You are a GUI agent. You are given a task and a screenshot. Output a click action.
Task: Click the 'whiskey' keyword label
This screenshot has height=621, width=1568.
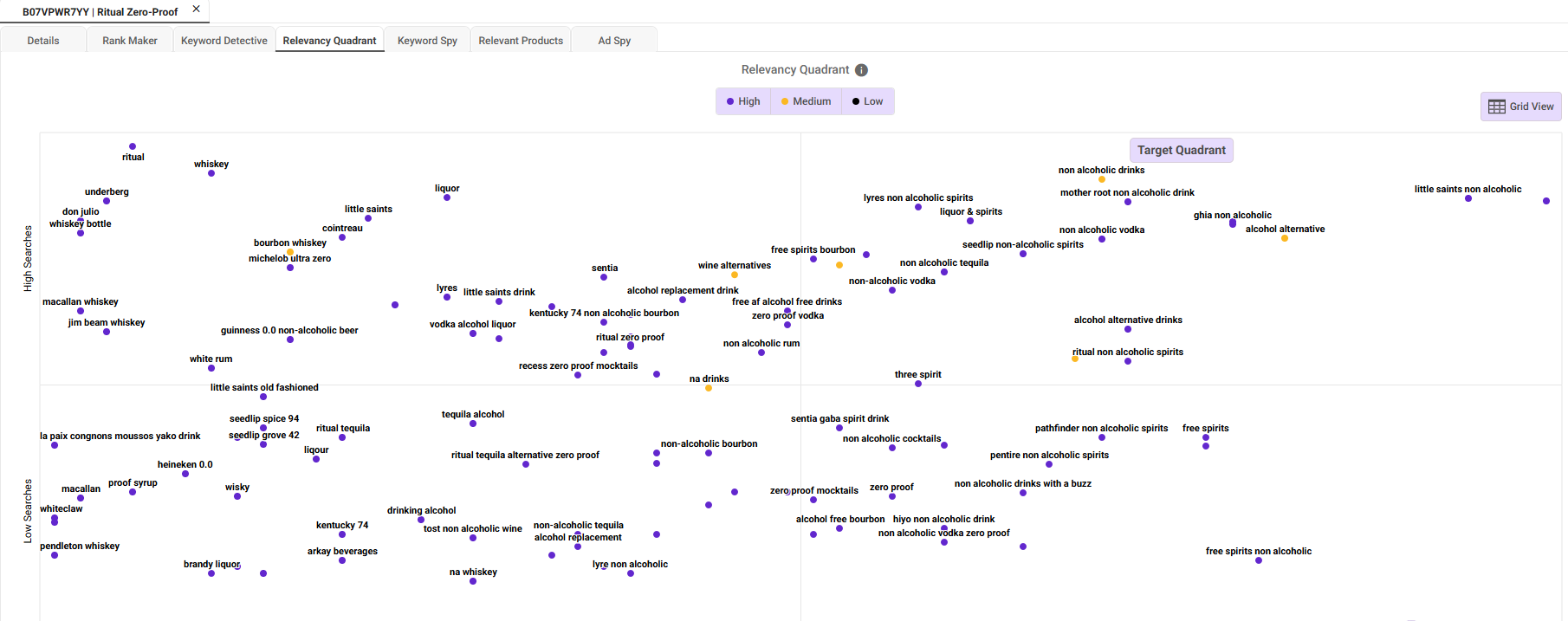(x=211, y=164)
